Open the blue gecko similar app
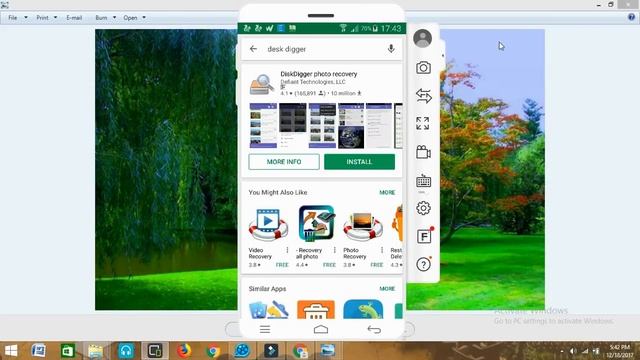This screenshot has height=360, width=640. point(363,309)
